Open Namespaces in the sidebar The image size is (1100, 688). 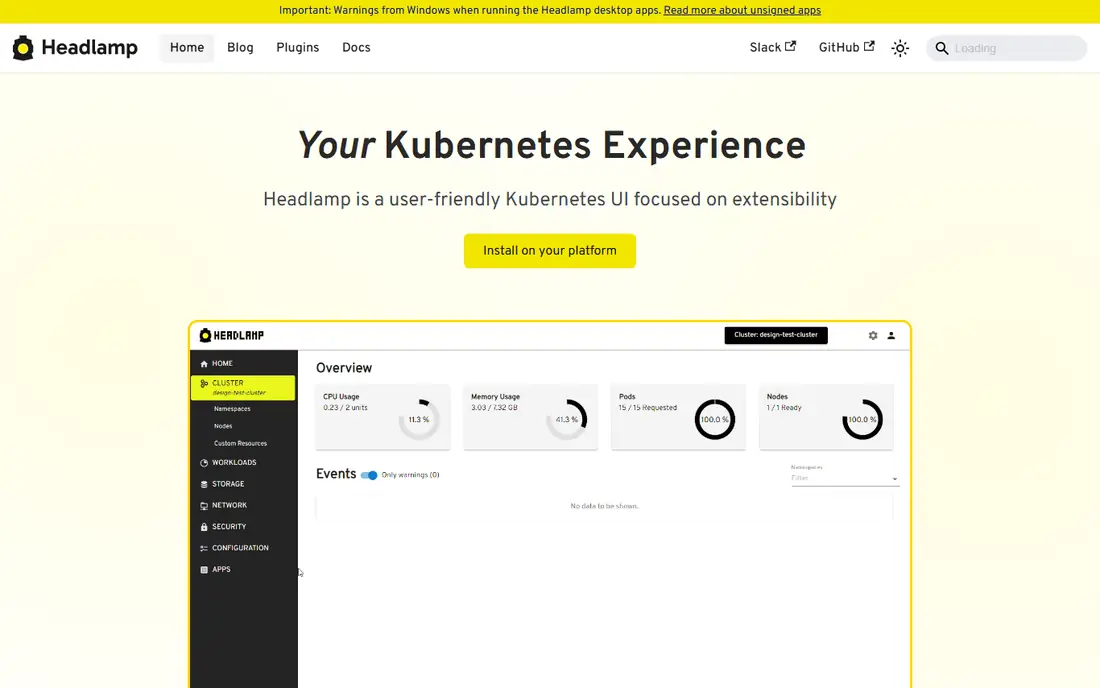pos(232,409)
